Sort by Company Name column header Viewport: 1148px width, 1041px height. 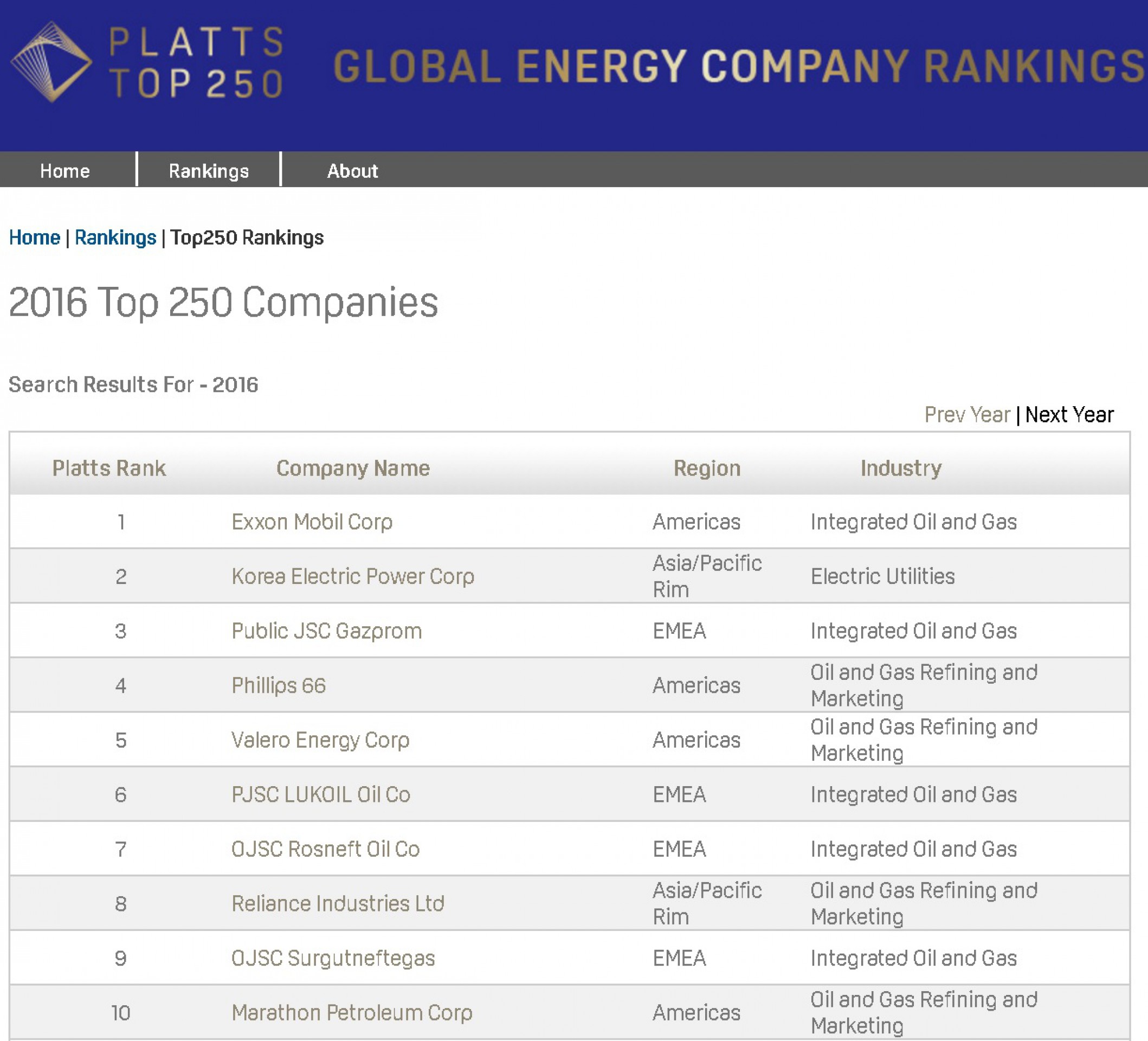pyautogui.click(x=352, y=468)
